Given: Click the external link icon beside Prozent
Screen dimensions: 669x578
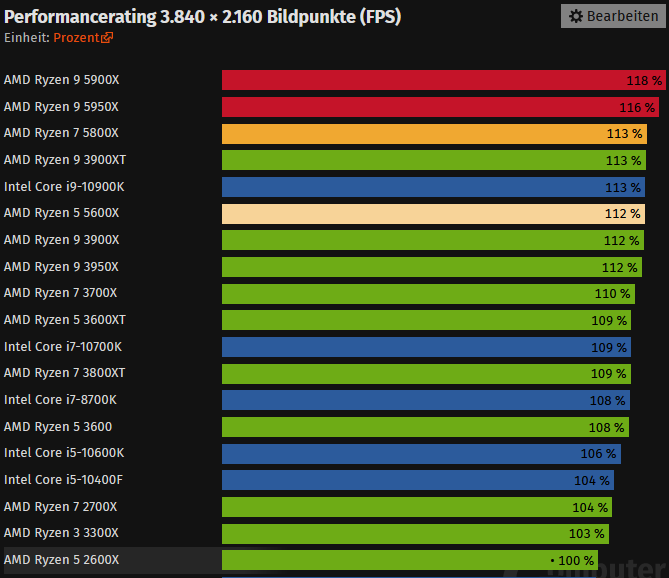Looking at the screenshot, I should [x=107, y=38].
